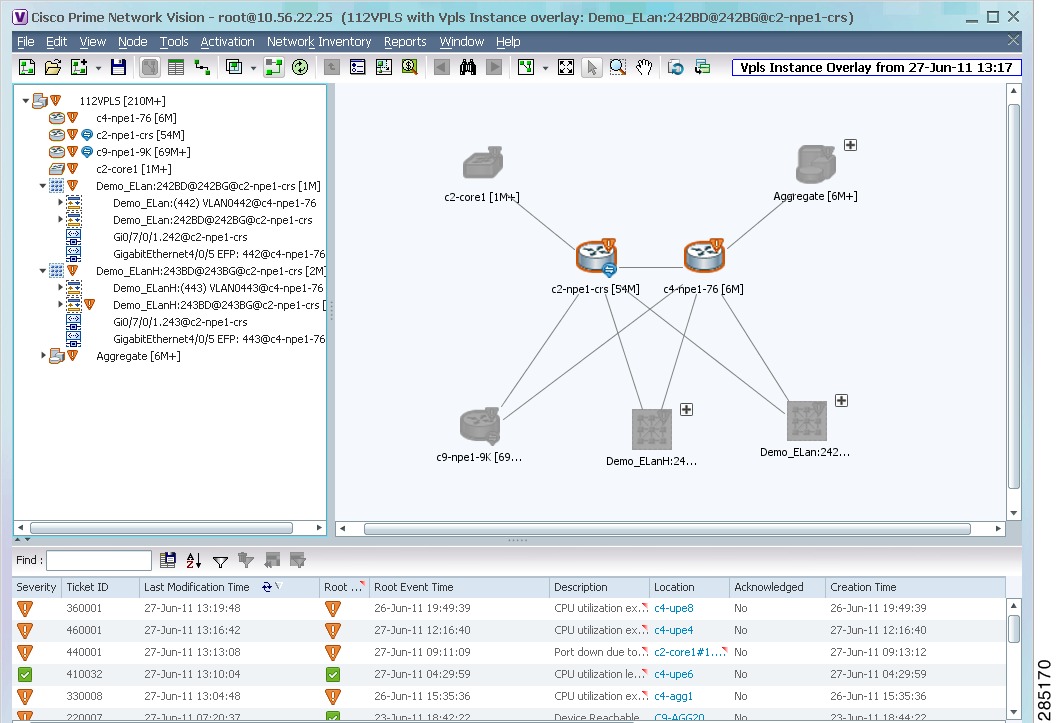Click the Open Map folder icon
Image resolution: width=1056 pixels, height=723 pixels.
(53, 67)
